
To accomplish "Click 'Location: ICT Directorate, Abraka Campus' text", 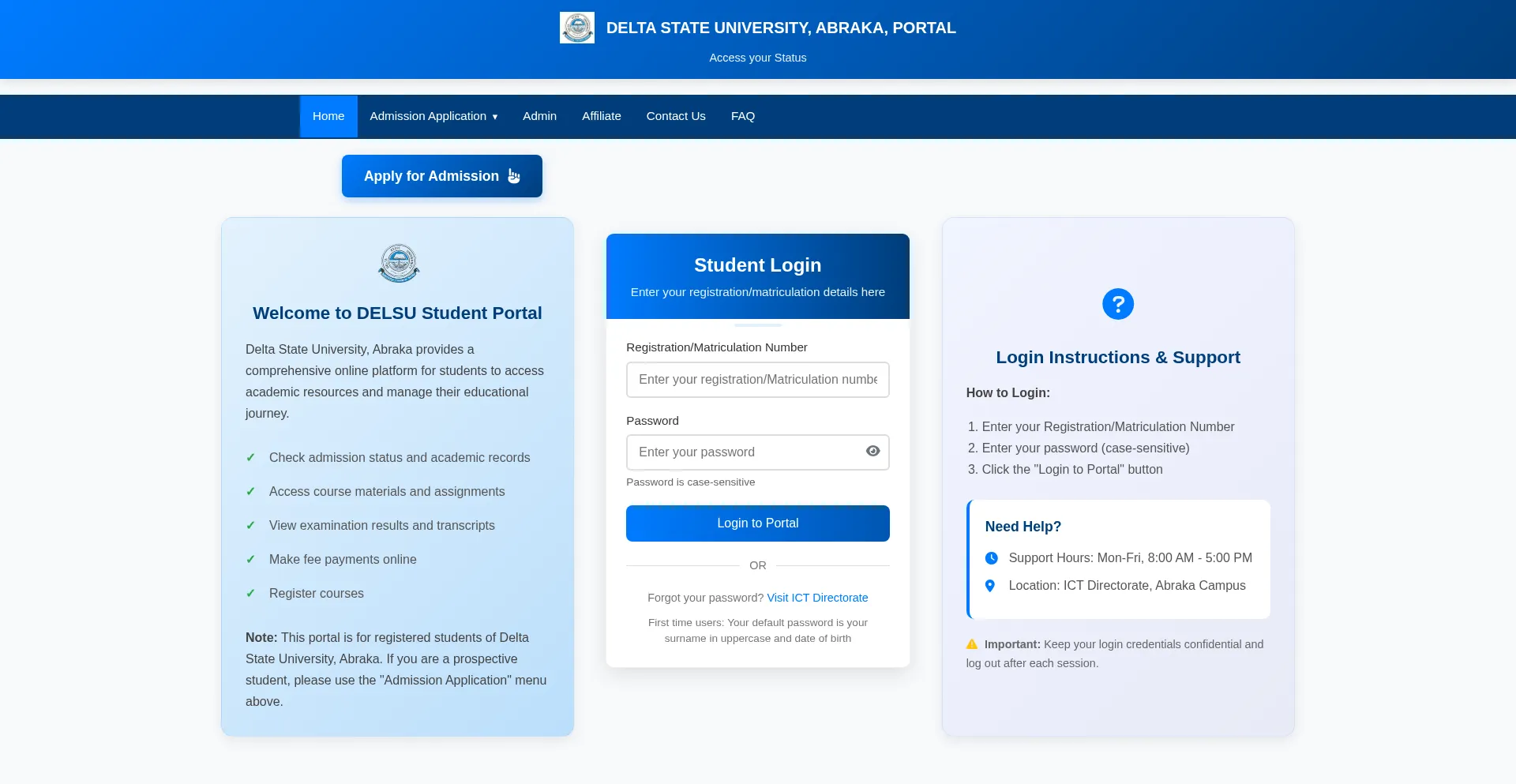I will [1128, 586].
